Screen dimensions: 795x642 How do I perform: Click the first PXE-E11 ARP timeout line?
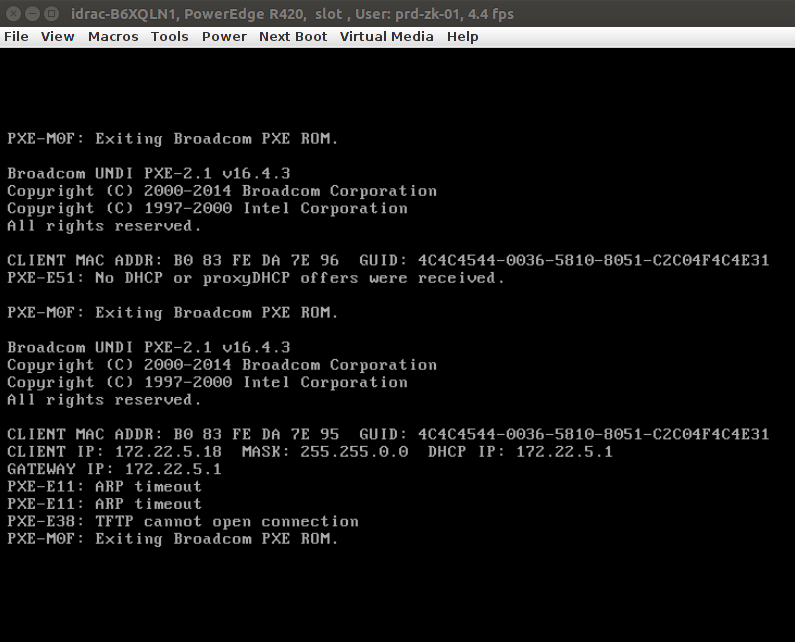104,487
